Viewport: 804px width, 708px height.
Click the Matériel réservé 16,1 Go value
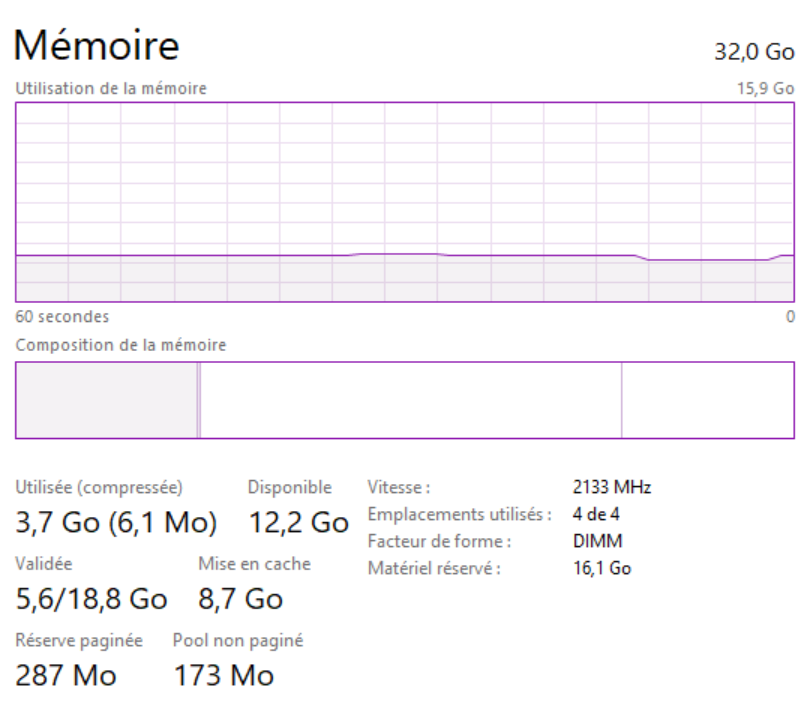(602, 569)
